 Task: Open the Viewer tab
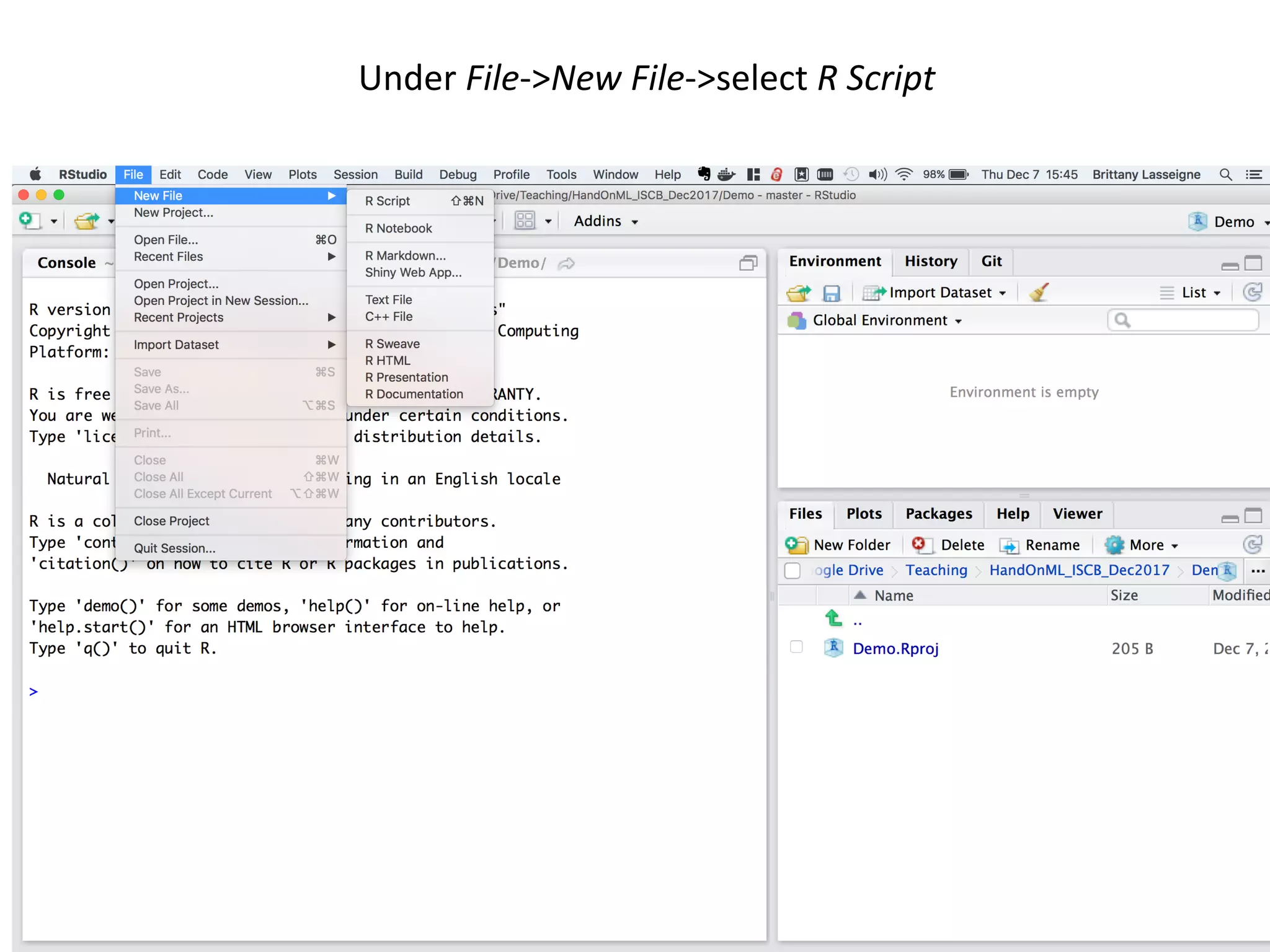[x=1077, y=514]
